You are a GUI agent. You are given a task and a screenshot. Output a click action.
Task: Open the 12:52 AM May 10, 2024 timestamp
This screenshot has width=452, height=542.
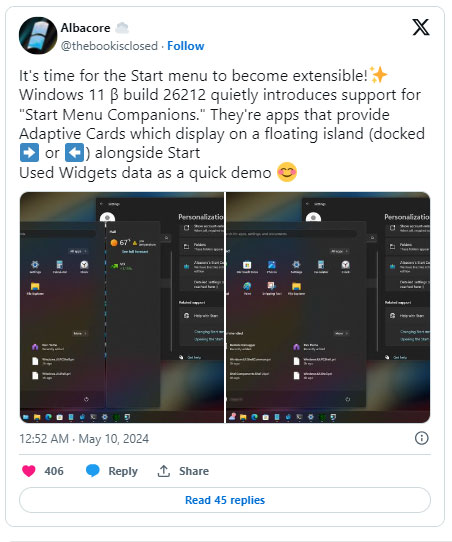point(84,439)
